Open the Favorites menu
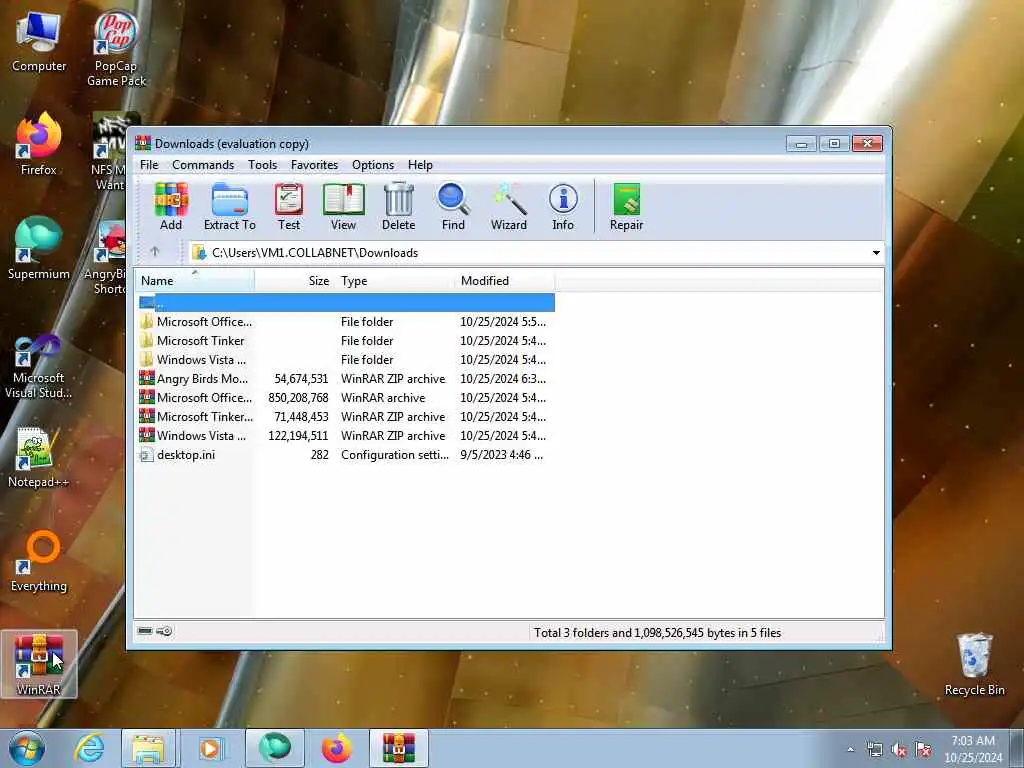The width and height of the screenshot is (1024, 768). point(314,165)
